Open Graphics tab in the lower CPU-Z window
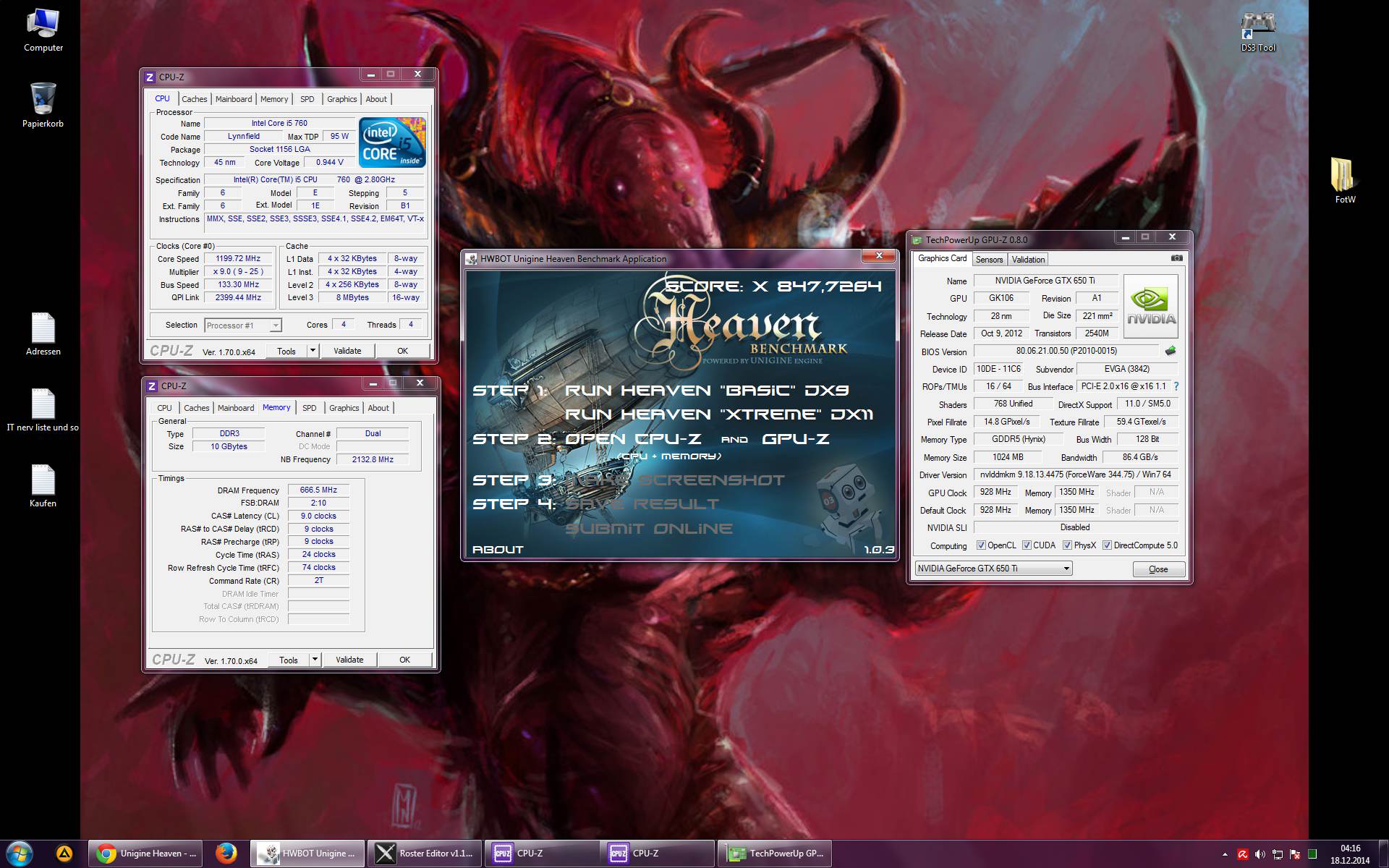The height and width of the screenshot is (868, 1389). [344, 408]
